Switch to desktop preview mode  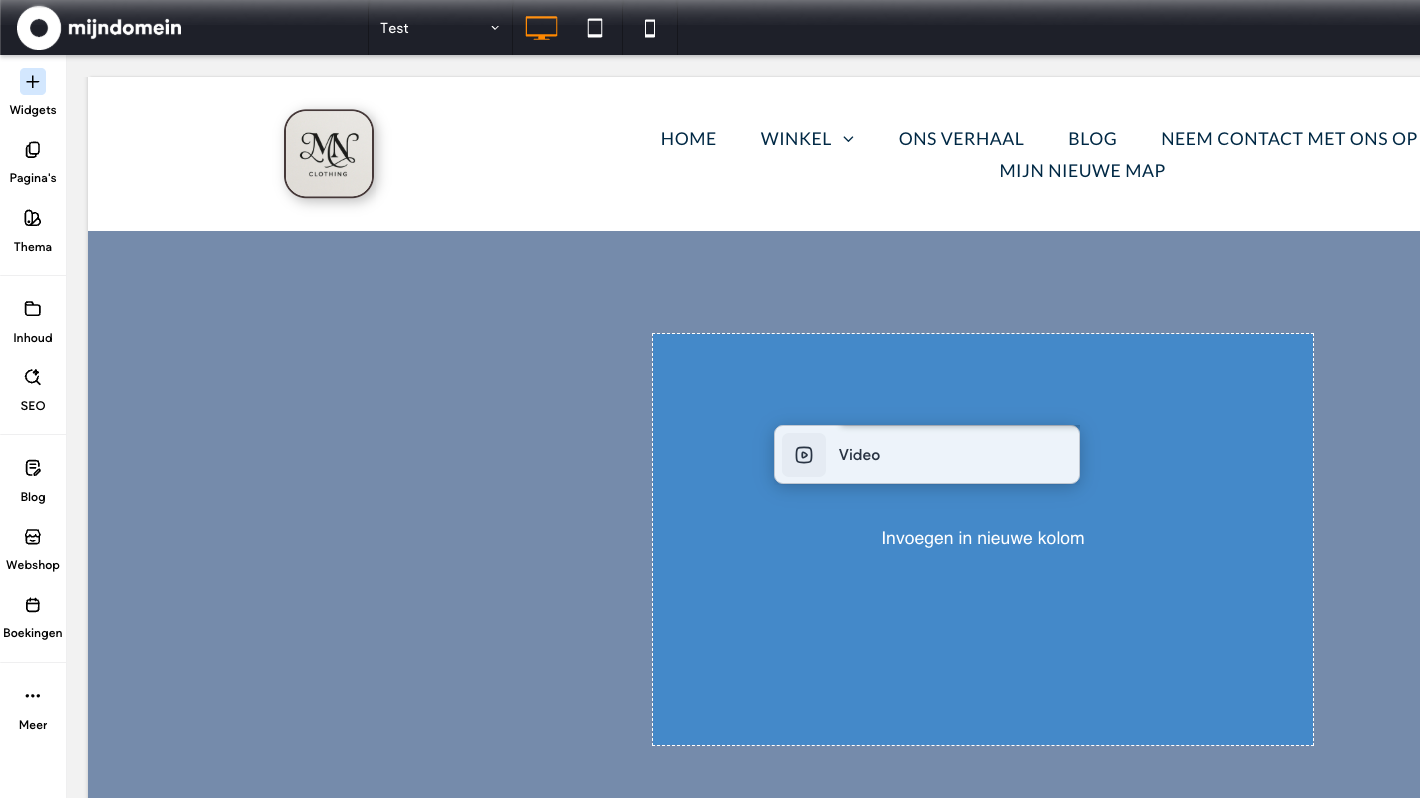[x=541, y=28]
